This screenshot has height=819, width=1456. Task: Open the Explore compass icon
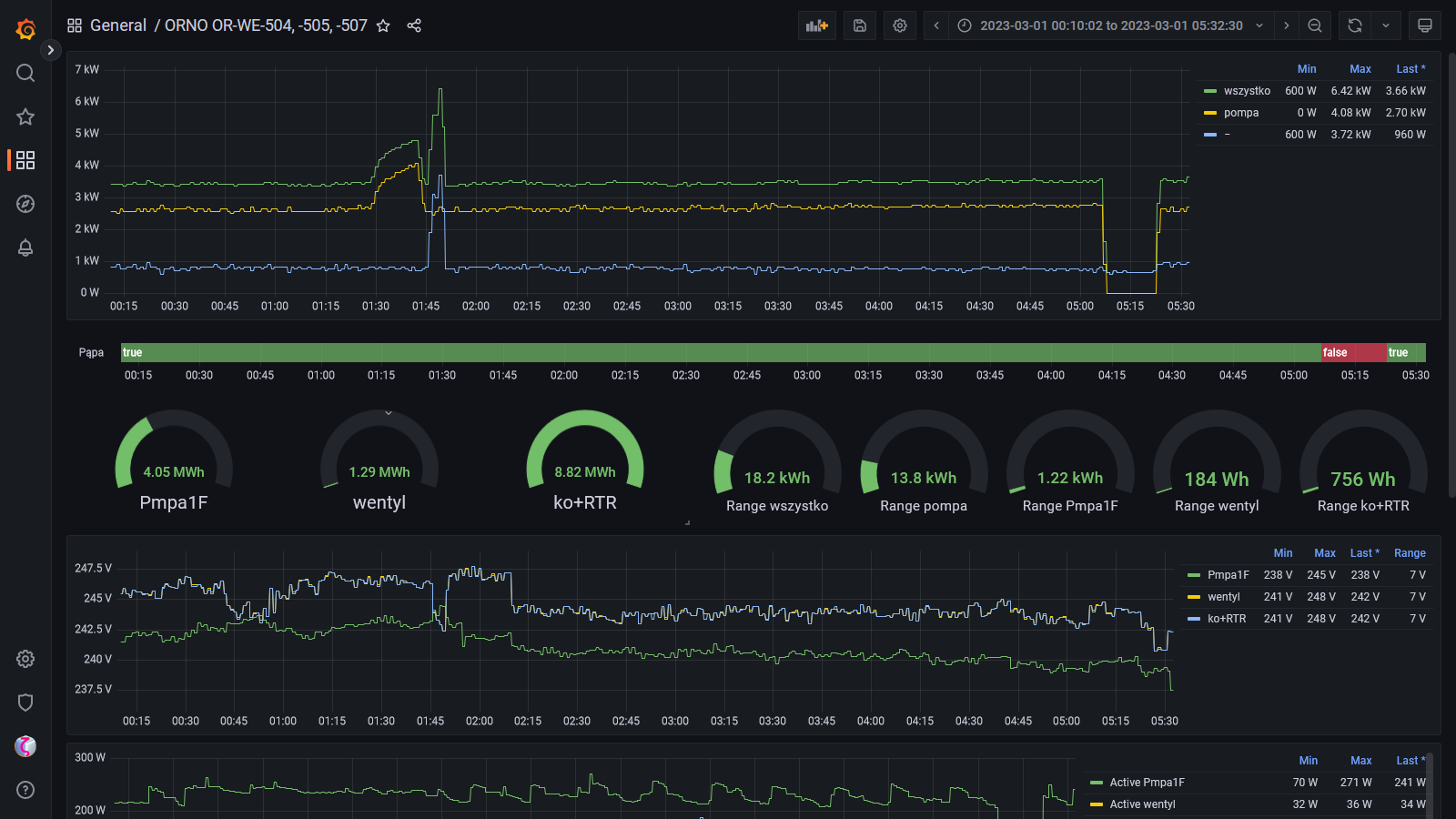coord(25,204)
